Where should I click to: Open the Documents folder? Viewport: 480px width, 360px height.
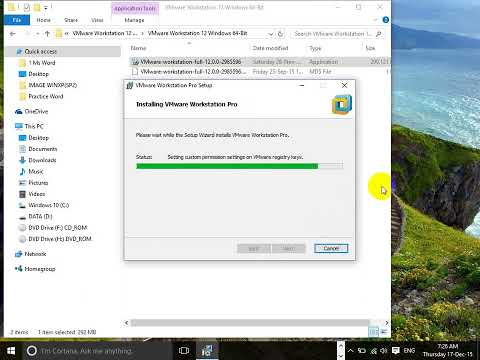(x=43, y=149)
